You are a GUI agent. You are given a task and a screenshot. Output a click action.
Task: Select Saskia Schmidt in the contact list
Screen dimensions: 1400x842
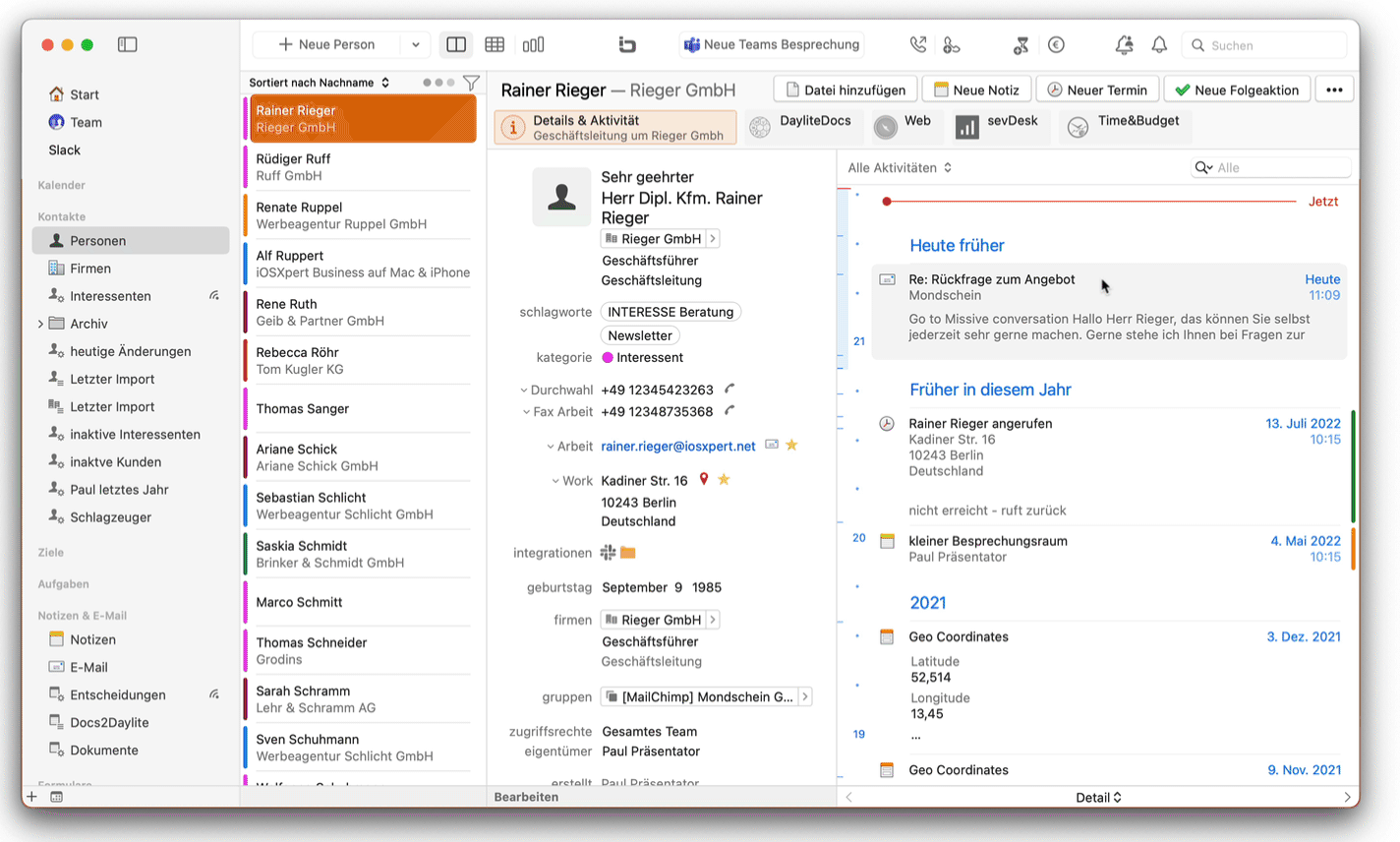[361, 554]
